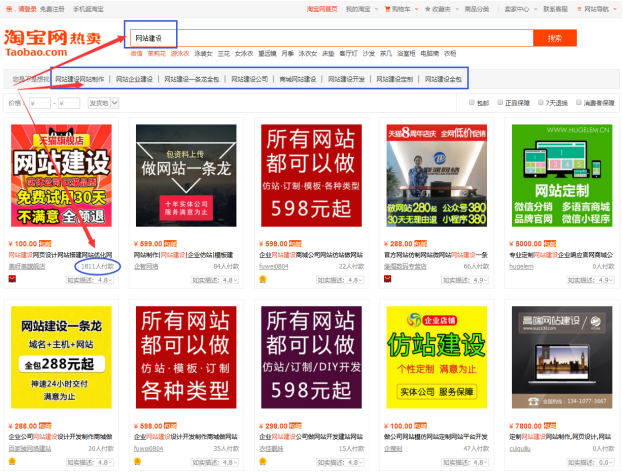623x472 pixels.
Task: Click gold medal icon on 35人付款 listing
Action: (x=137, y=462)
